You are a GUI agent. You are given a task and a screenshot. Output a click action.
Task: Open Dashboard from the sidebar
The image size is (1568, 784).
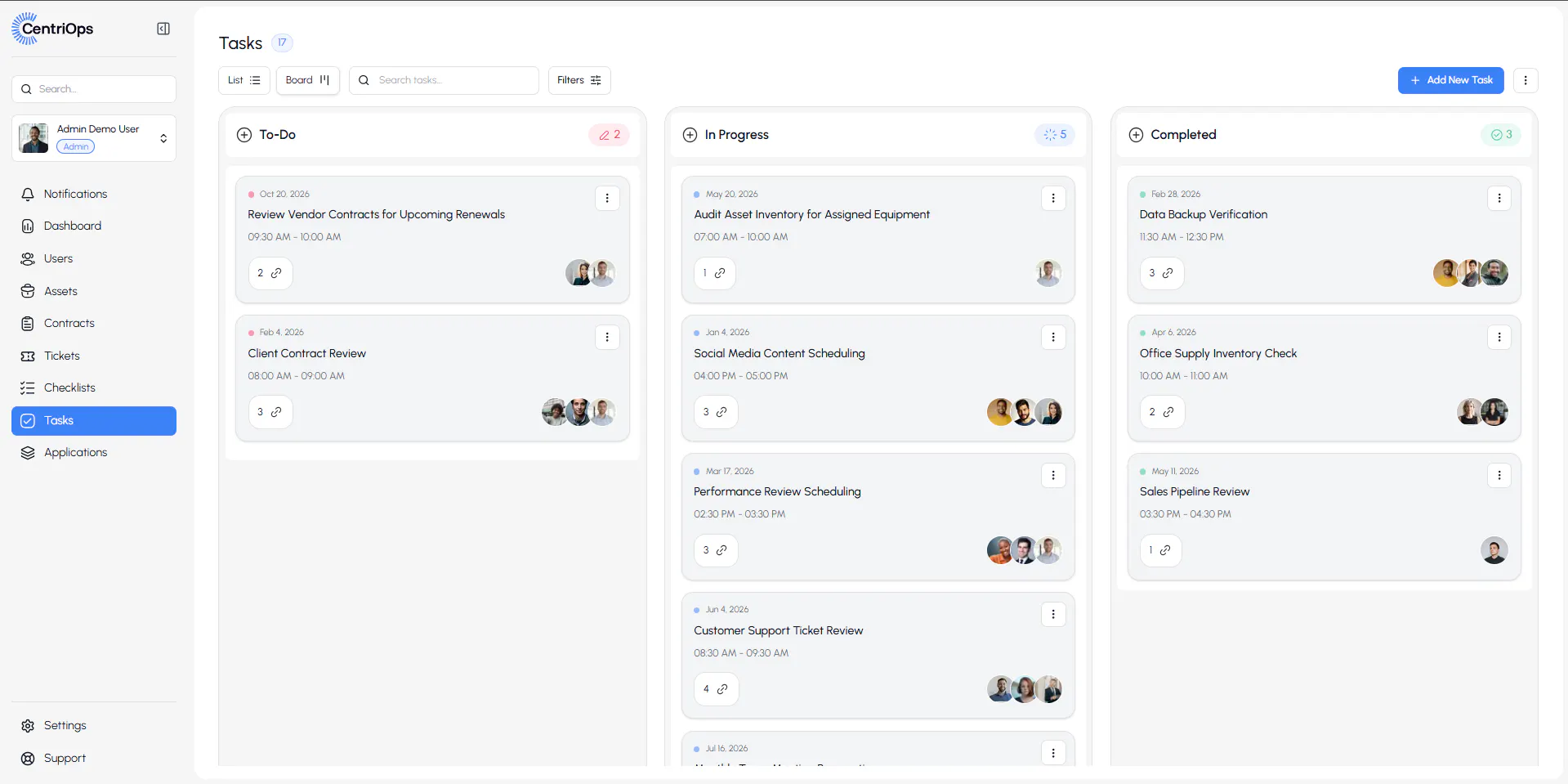[94, 226]
